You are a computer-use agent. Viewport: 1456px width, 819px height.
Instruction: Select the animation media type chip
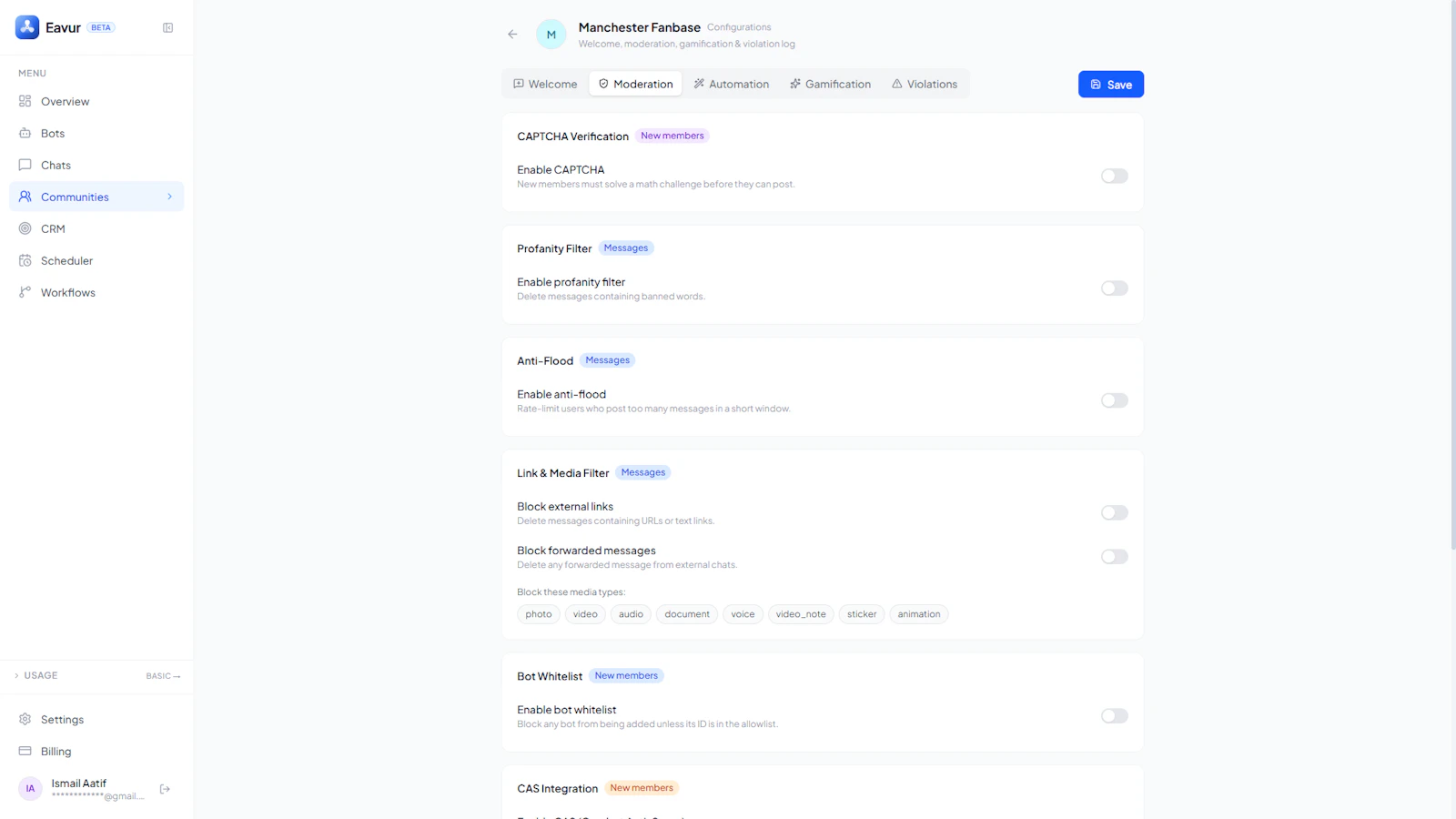919,614
